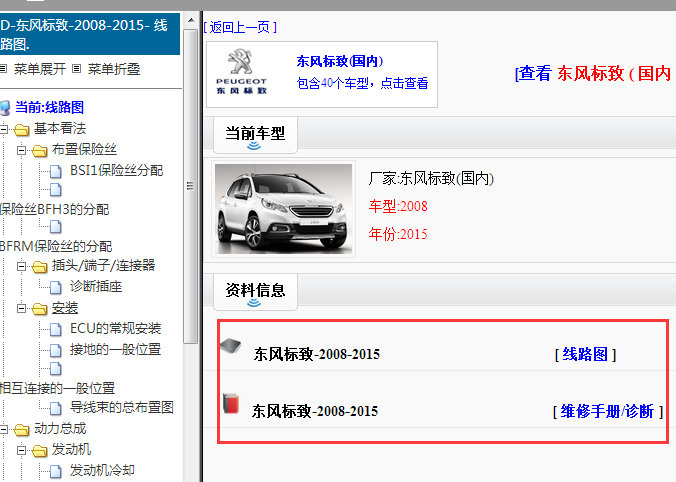Click the page icon beside 发动机冷却

point(56,471)
